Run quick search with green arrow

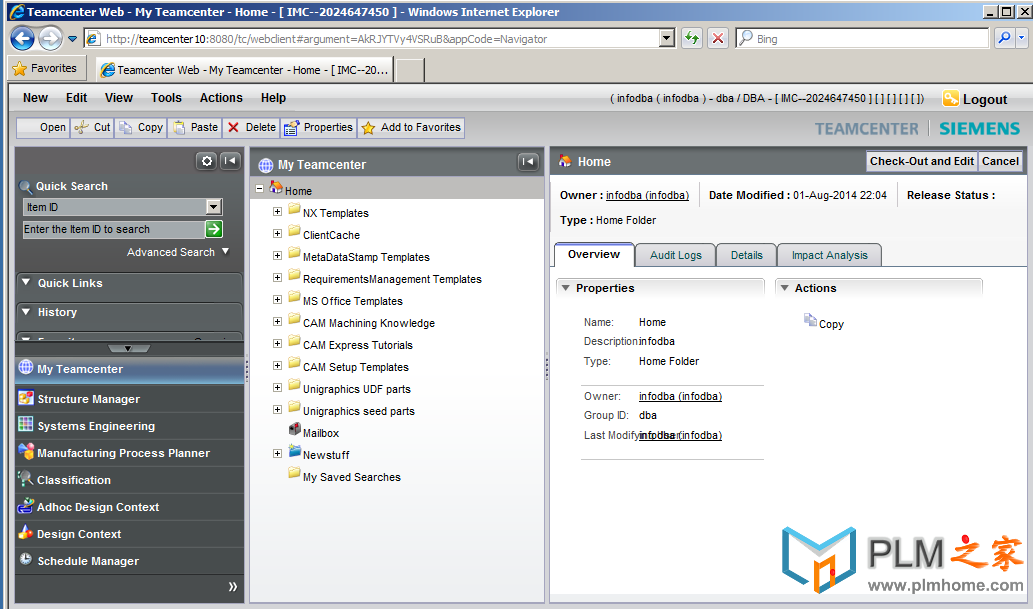click(x=214, y=229)
